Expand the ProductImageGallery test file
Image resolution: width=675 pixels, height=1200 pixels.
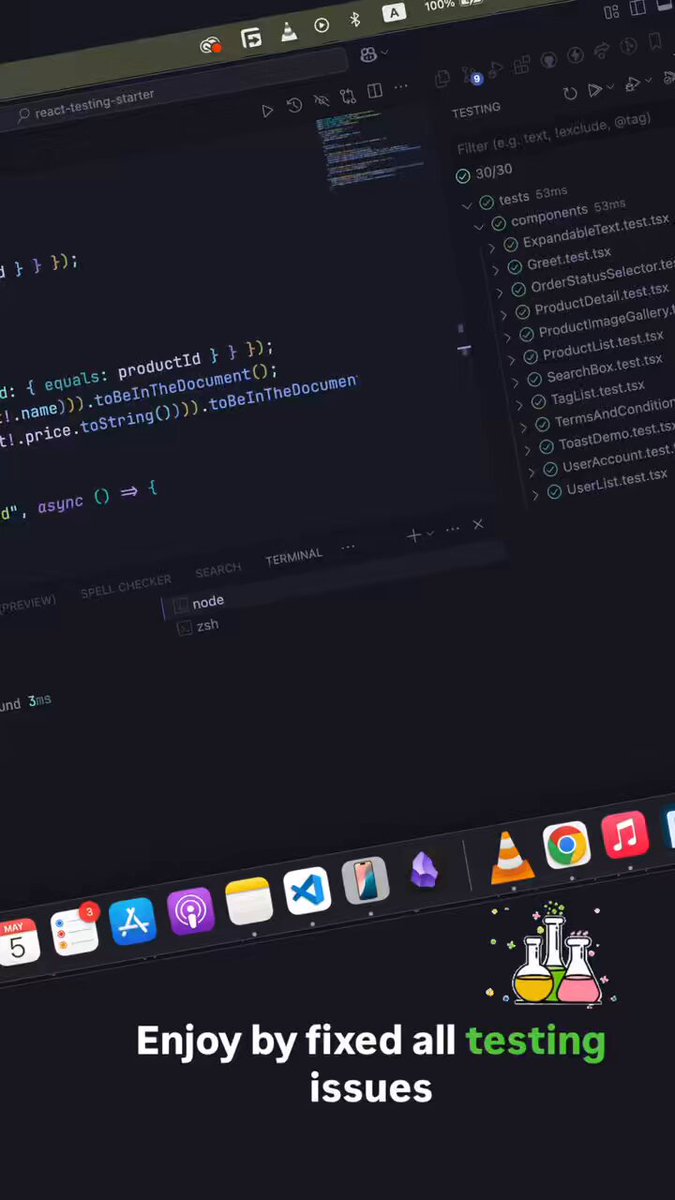pos(507,336)
